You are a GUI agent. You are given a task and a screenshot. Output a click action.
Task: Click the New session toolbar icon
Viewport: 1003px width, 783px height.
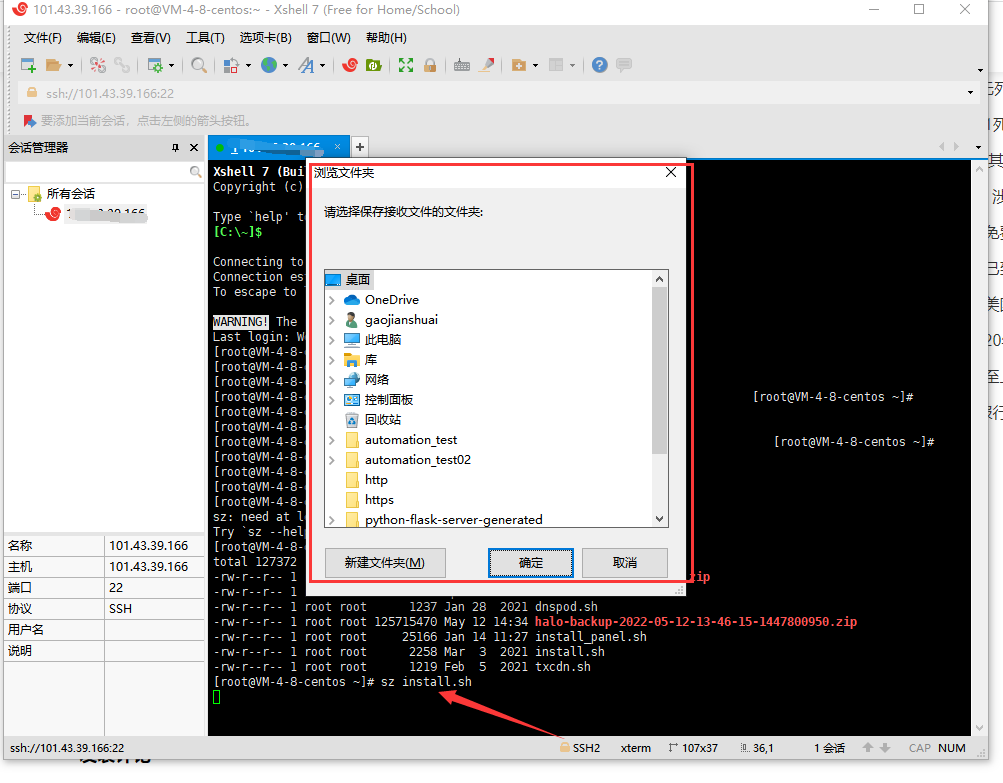pyautogui.click(x=28, y=65)
